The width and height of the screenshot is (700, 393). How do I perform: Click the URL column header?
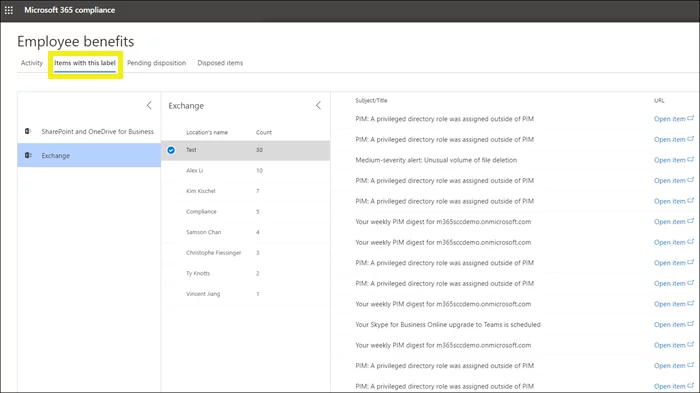[659, 100]
